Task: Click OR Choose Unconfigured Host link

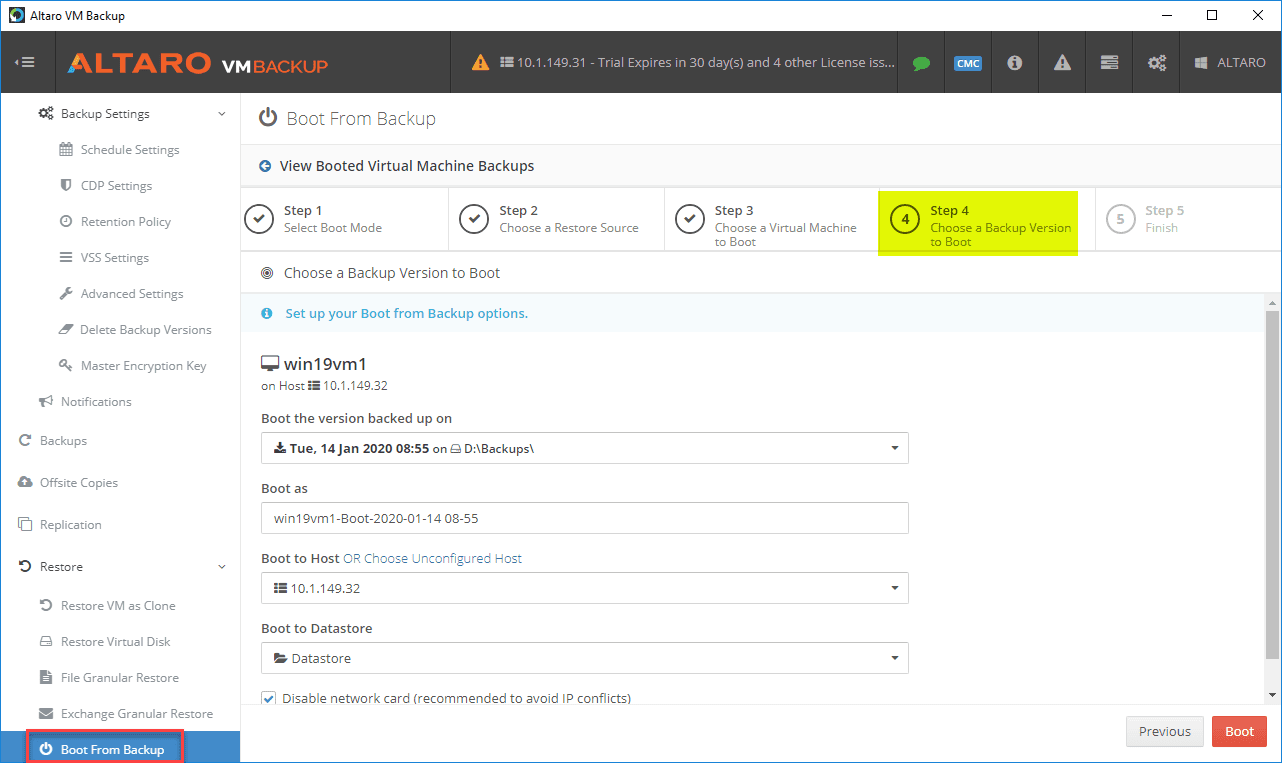Action: pyautogui.click(x=432, y=558)
